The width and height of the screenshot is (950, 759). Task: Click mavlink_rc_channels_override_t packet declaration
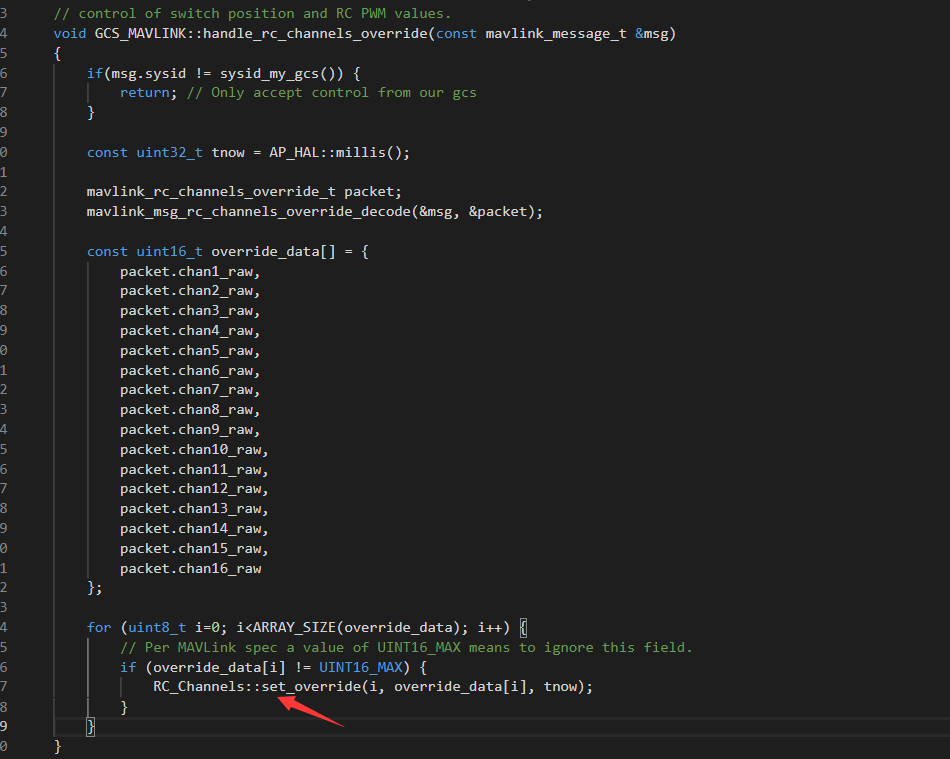coord(244,191)
